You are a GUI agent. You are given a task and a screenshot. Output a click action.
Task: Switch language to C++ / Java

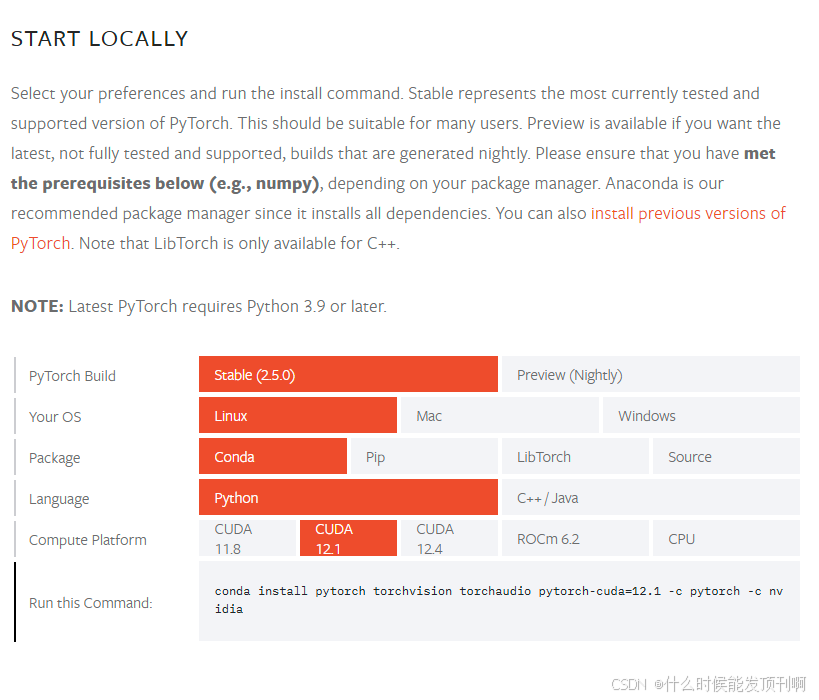point(650,497)
